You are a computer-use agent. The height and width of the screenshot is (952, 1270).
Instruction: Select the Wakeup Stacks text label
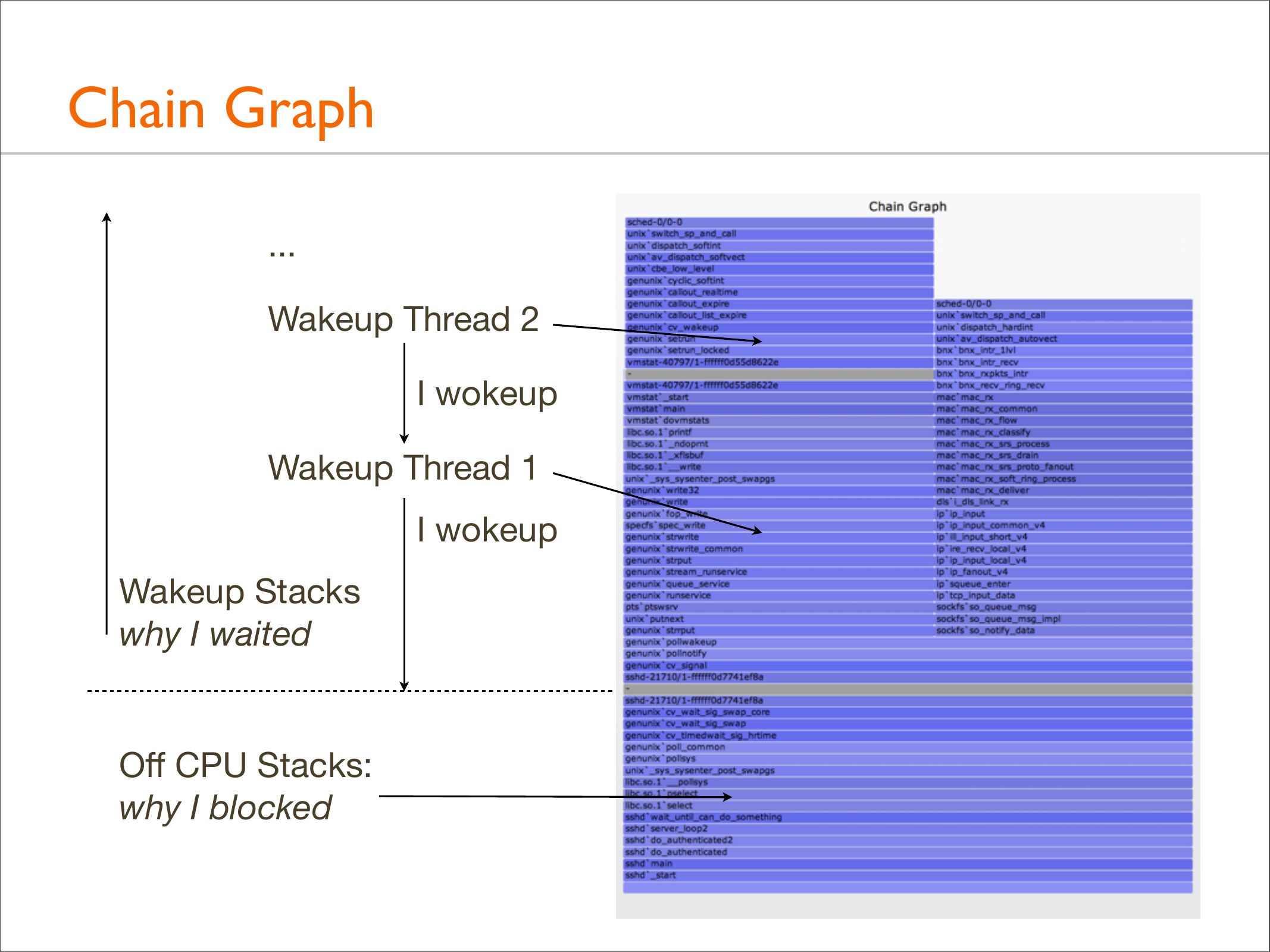tap(239, 592)
